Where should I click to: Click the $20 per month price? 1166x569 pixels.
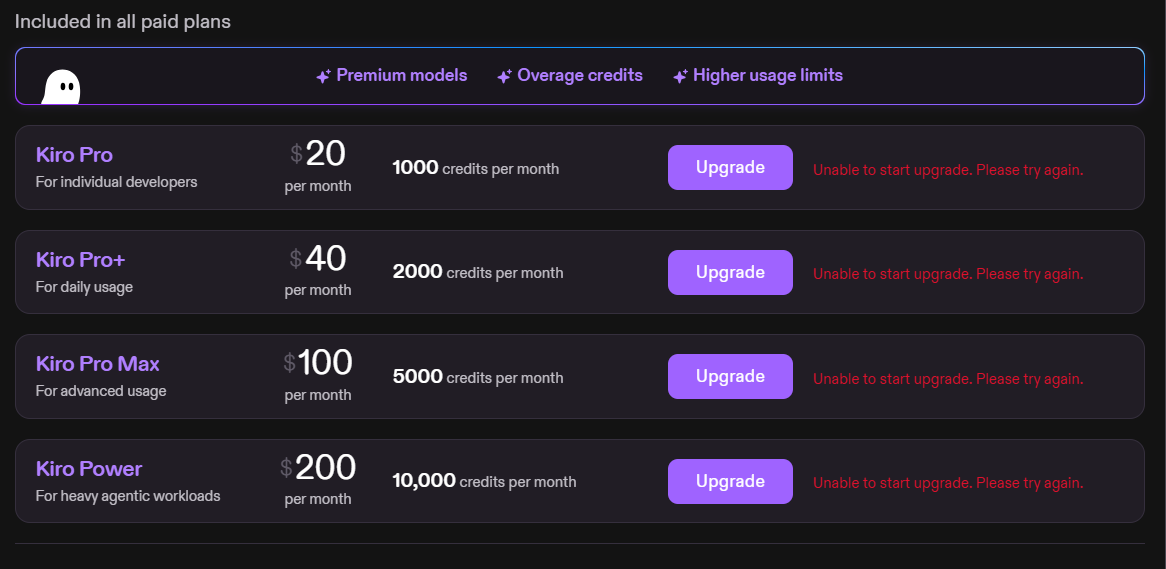coord(318,166)
